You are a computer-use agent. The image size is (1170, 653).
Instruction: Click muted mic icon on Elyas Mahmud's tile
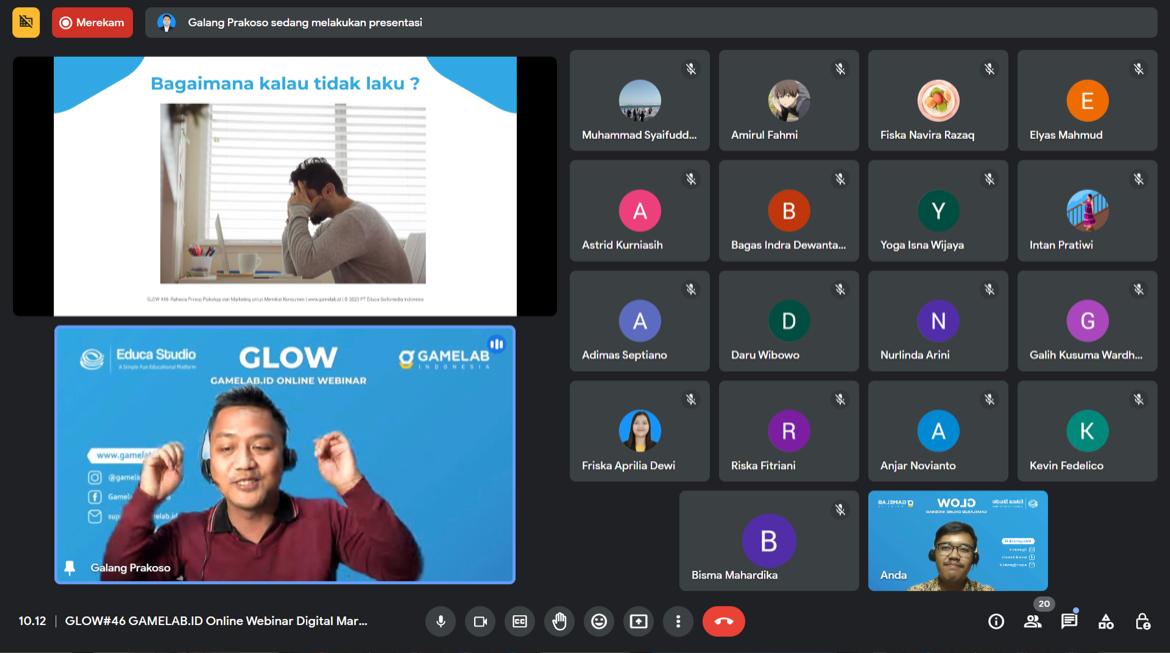point(1139,69)
